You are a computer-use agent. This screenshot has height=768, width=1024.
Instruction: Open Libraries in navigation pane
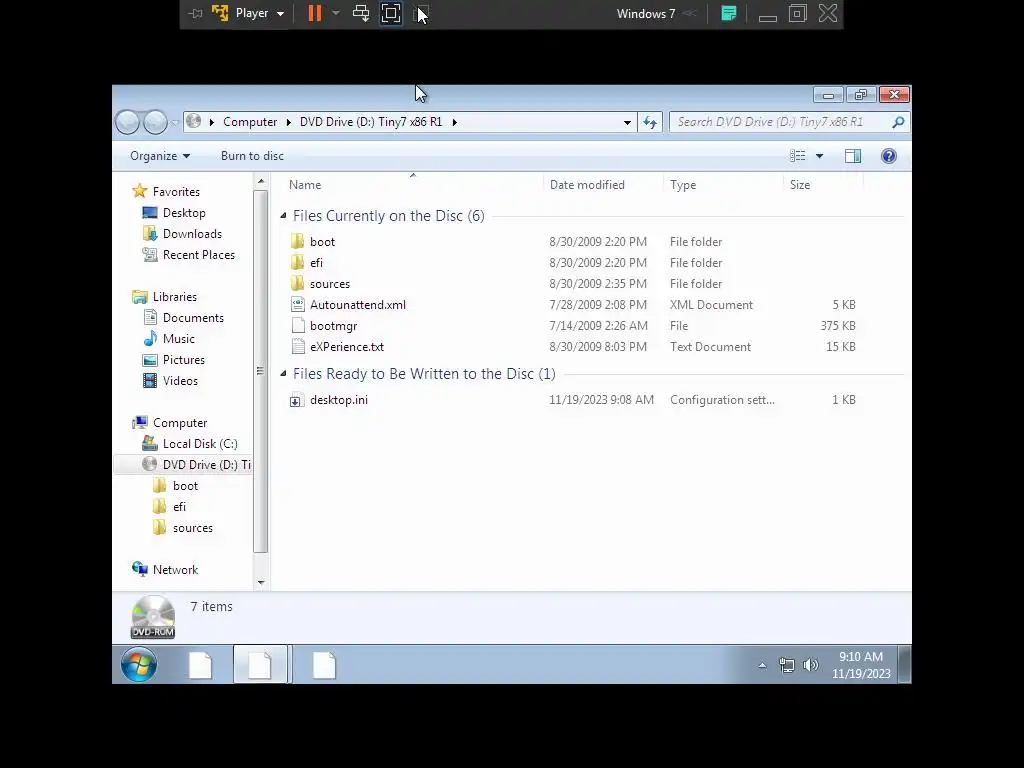click(x=174, y=296)
